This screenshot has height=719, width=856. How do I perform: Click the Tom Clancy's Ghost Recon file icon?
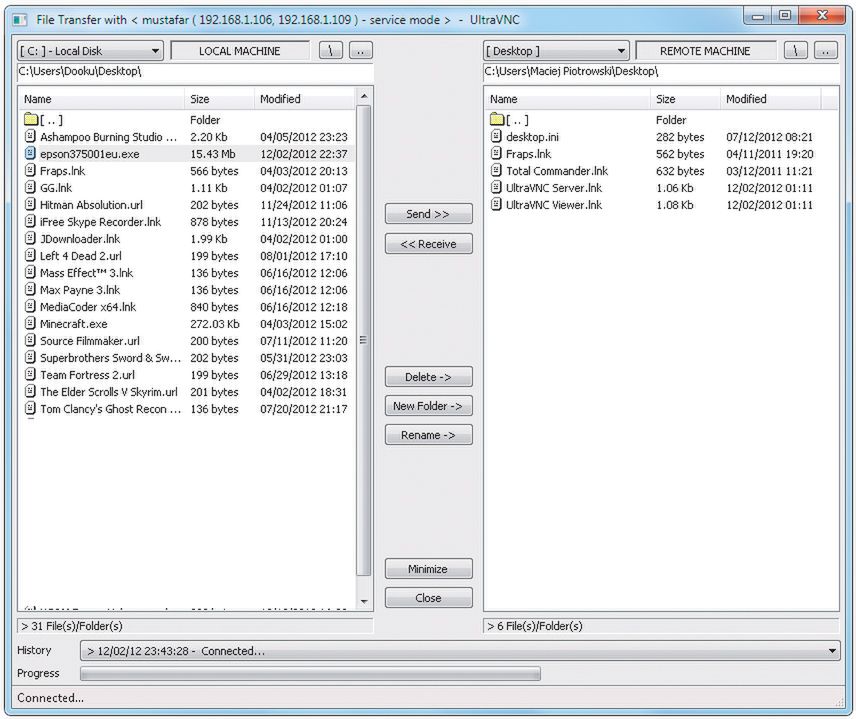pos(31,408)
